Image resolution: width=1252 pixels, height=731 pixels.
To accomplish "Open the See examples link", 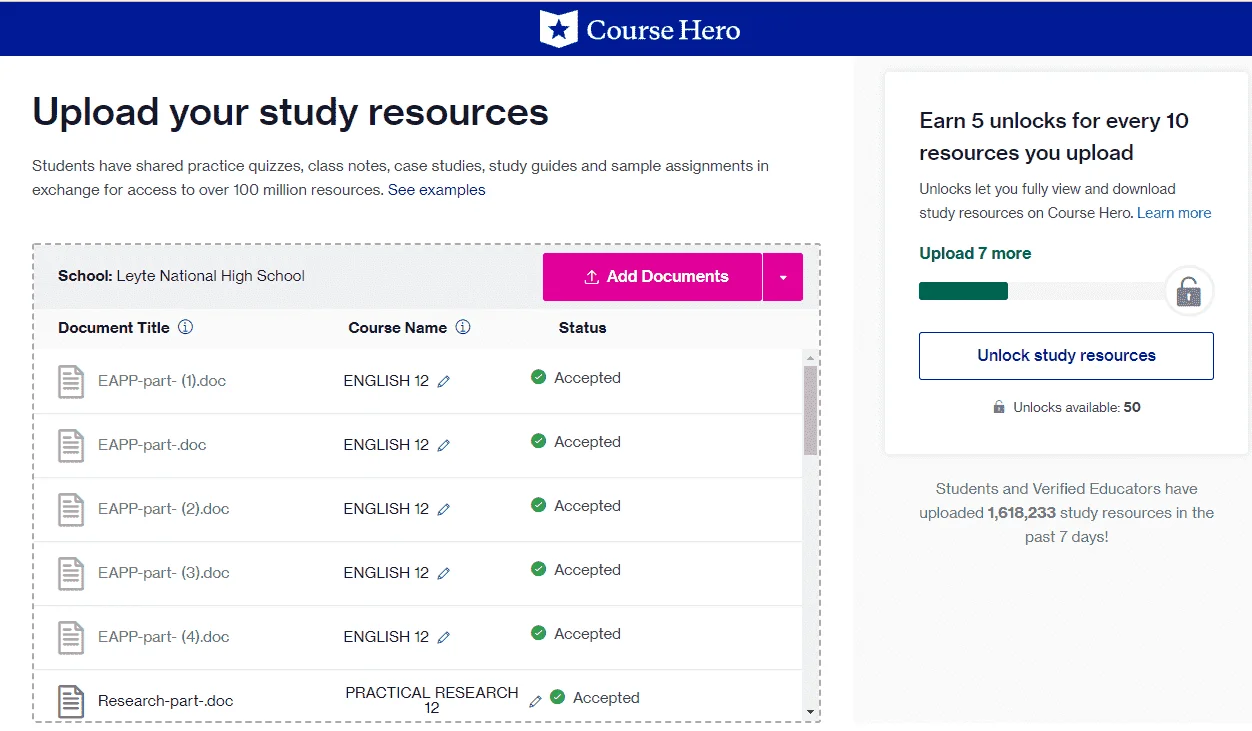I will tap(437, 190).
